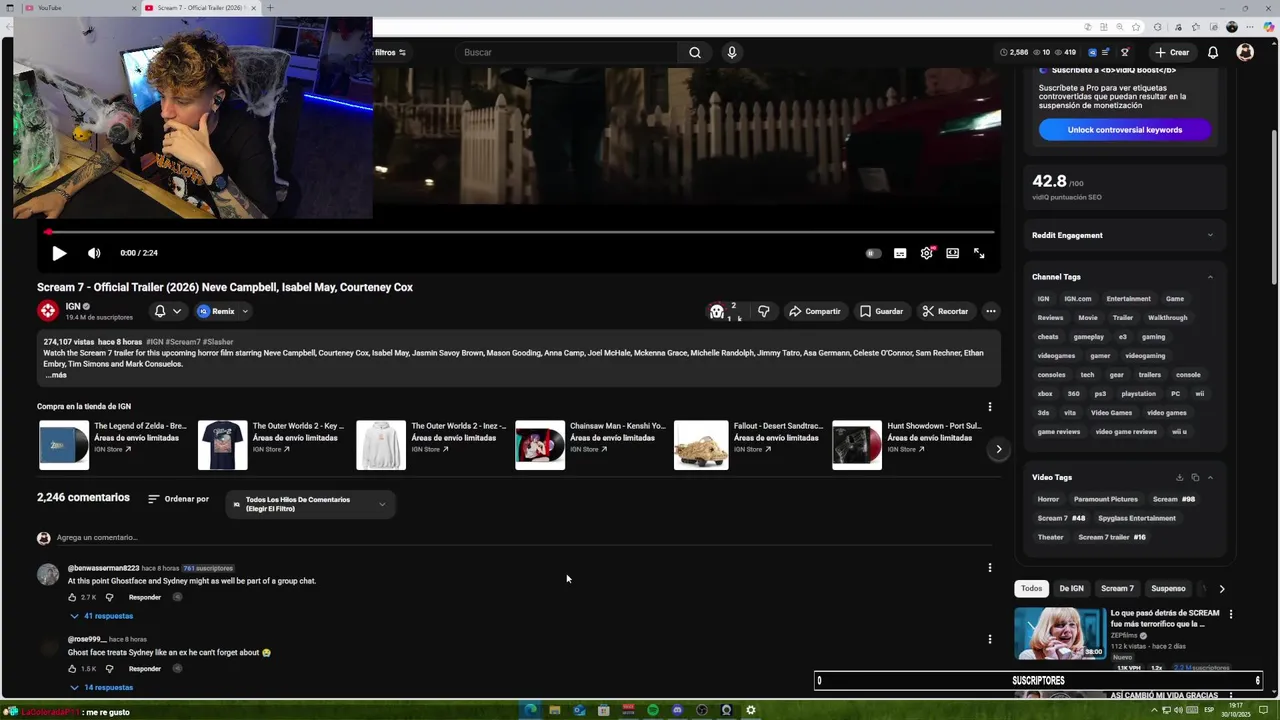Screen dimensions: 1280x720
Task: Play the Scream 7 trailer
Action: click(59, 253)
